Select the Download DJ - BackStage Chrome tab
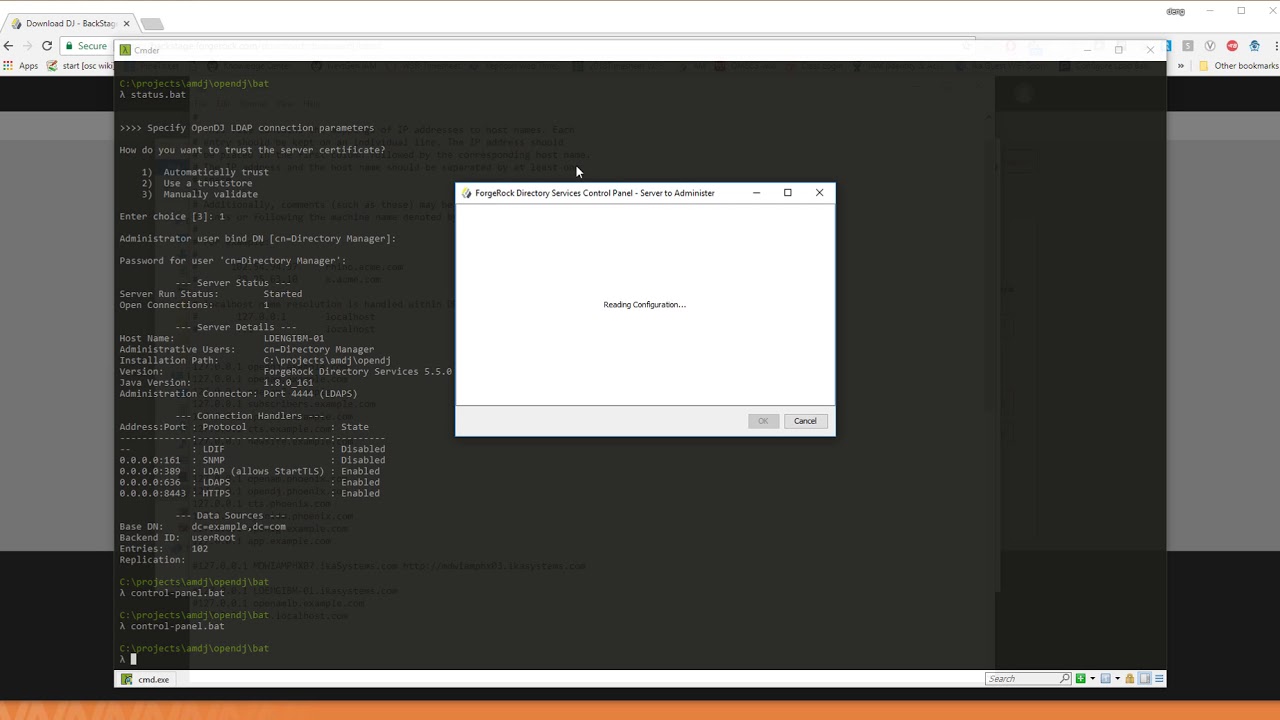Image resolution: width=1280 pixels, height=720 pixels. [68, 23]
